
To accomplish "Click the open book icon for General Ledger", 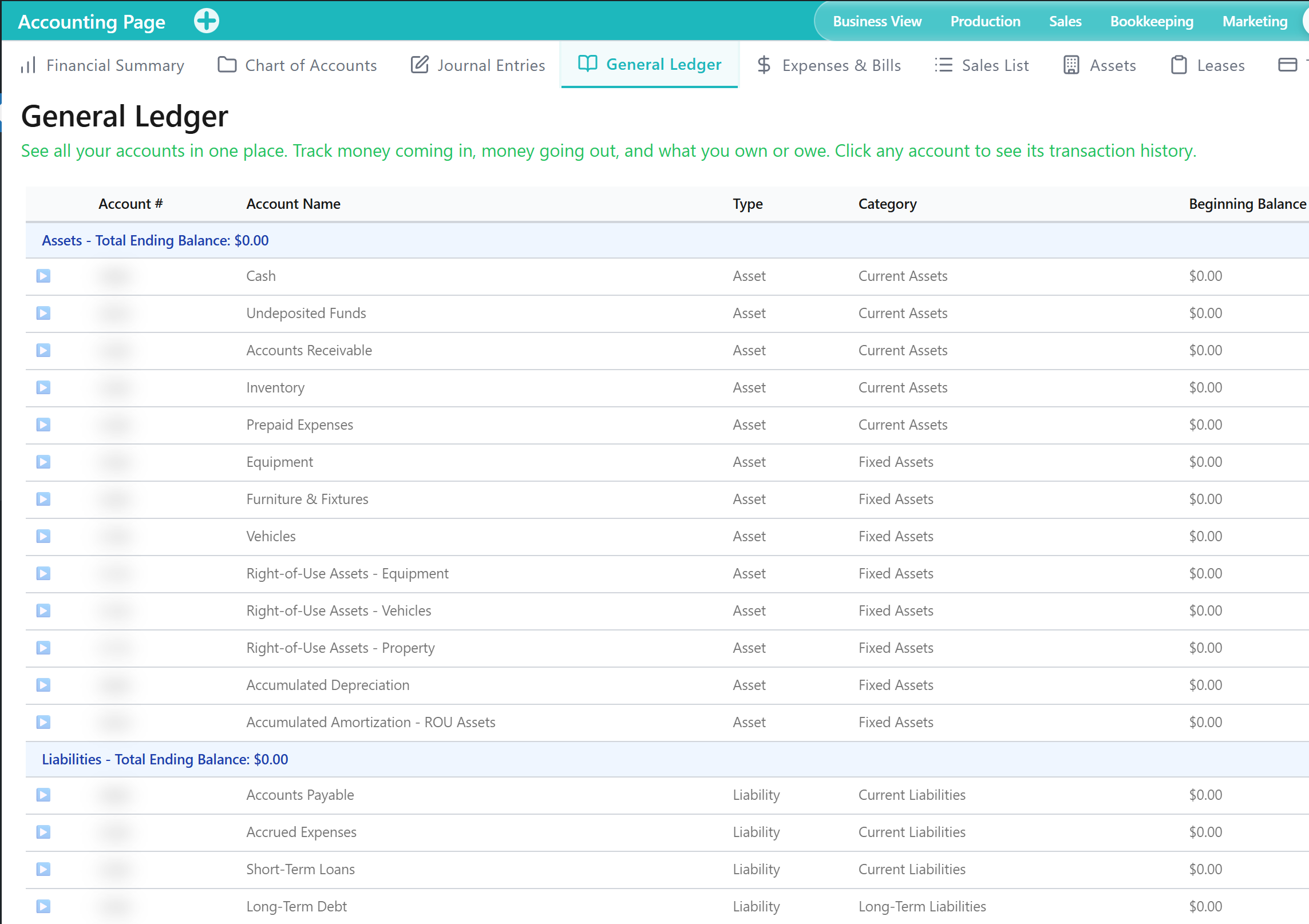I will 587,64.
